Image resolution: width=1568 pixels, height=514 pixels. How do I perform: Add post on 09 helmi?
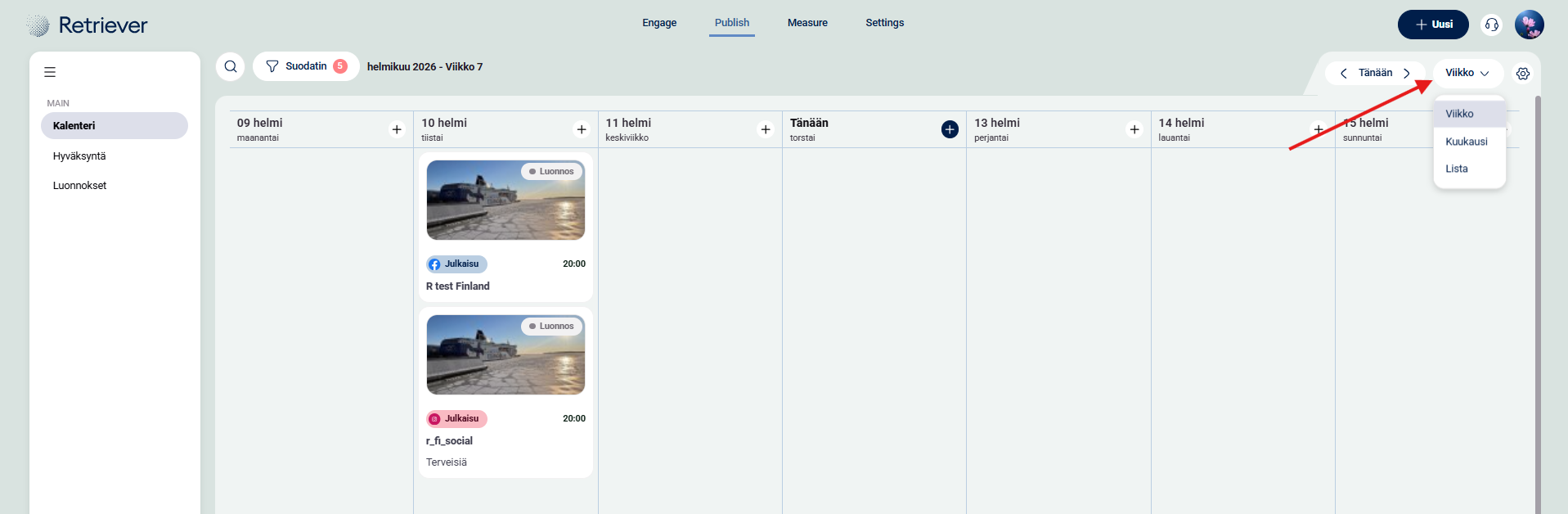[397, 129]
